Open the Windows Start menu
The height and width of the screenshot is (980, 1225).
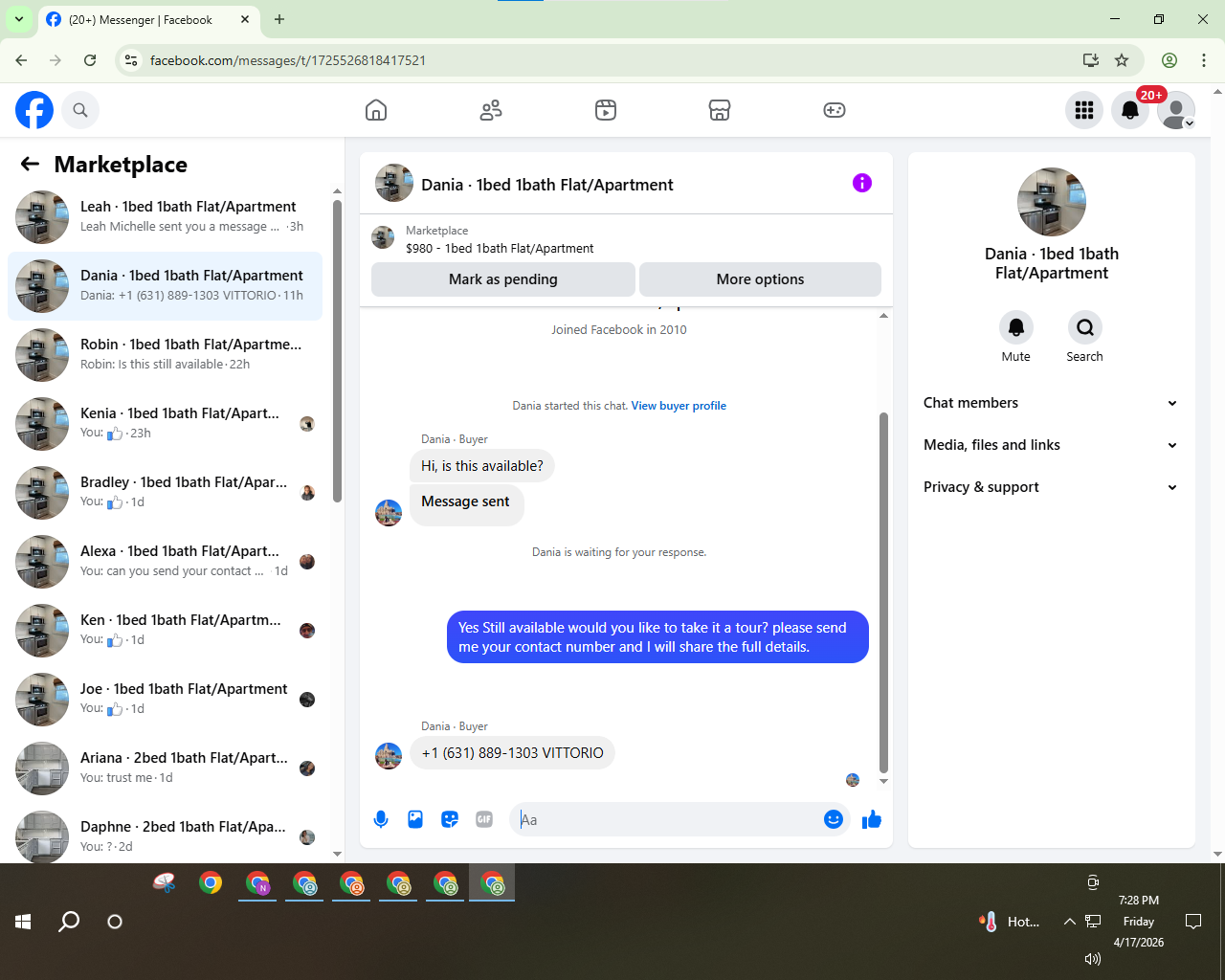[x=24, y=922]
